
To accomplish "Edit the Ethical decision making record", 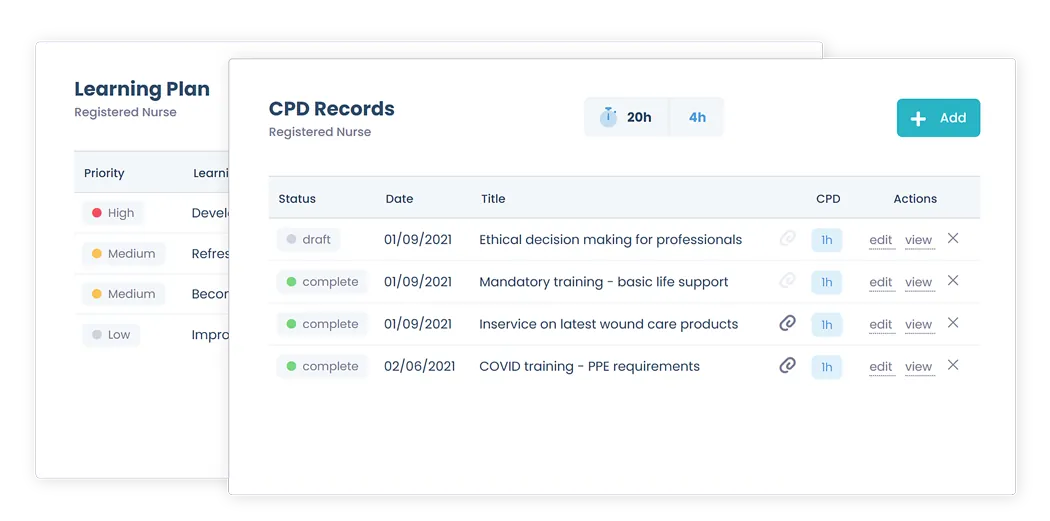I will [x=881, y=240].
